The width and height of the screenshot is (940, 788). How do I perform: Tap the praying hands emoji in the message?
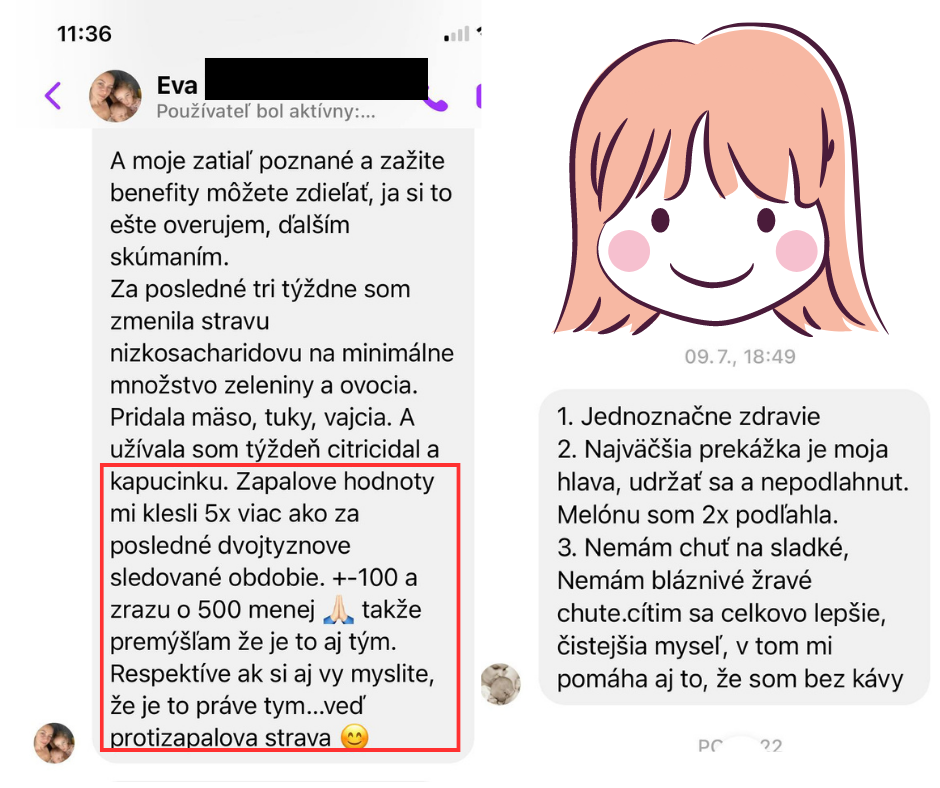338,609
